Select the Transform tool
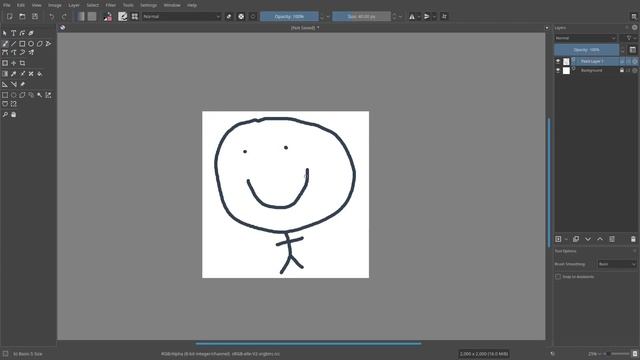Viewport: 640px width, 360px height. pyautogui.click(x=5, y=63)
